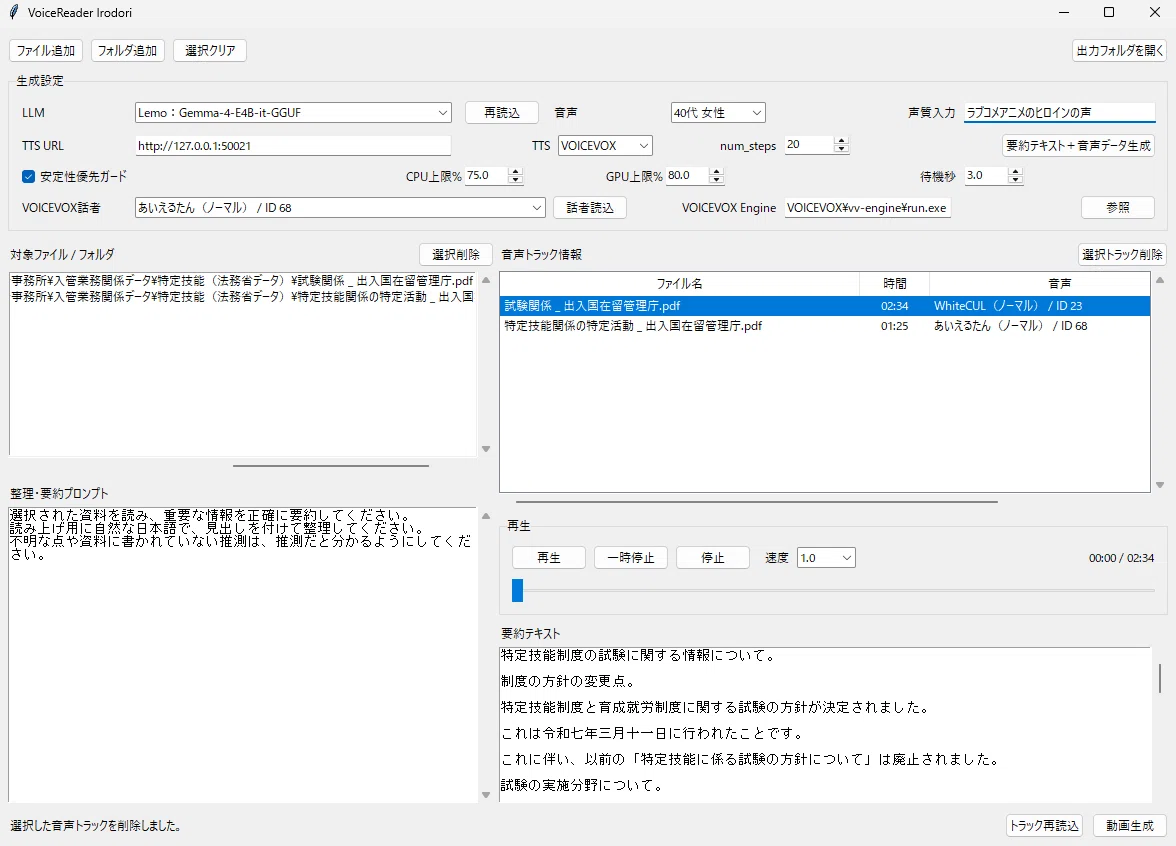
Task: Decrease CPU上限% with the down arrow
Action: pyautogui.click(x=515, y=180)
